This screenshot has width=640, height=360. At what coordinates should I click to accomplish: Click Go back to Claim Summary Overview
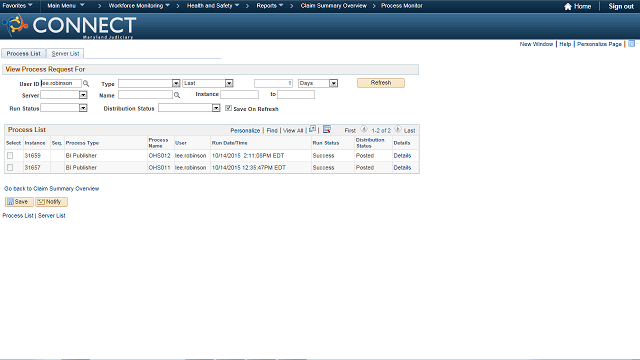click(x=51, y=189)
